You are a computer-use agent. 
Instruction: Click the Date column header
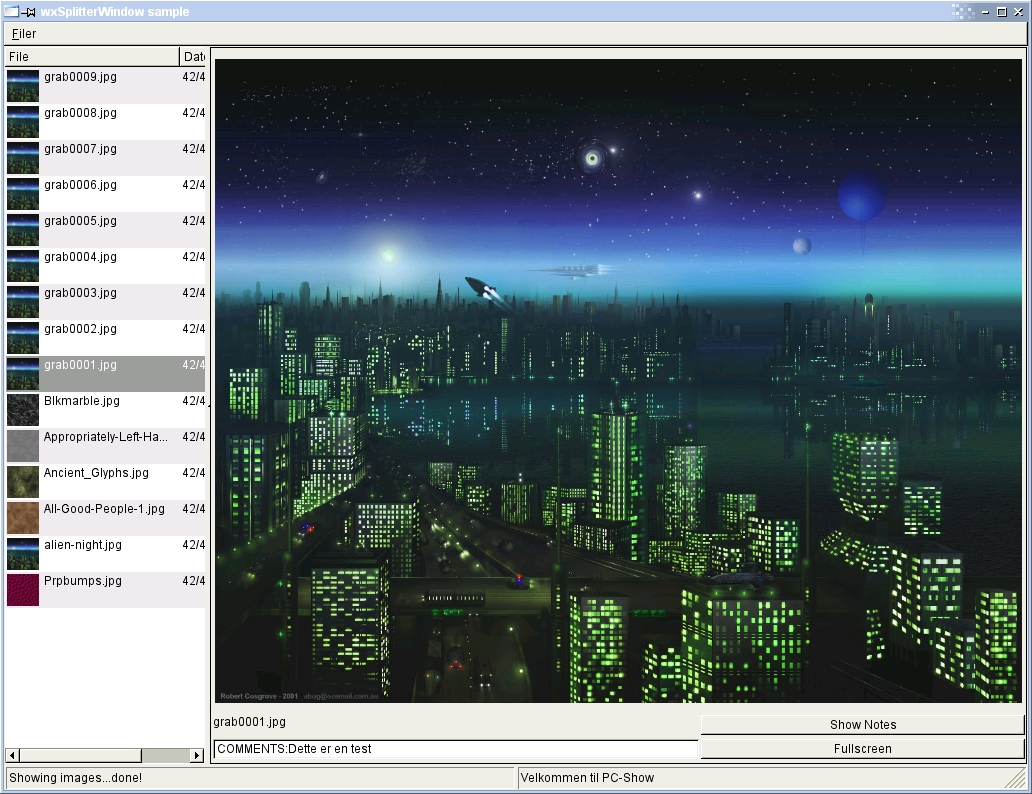(x=193, y=57)
